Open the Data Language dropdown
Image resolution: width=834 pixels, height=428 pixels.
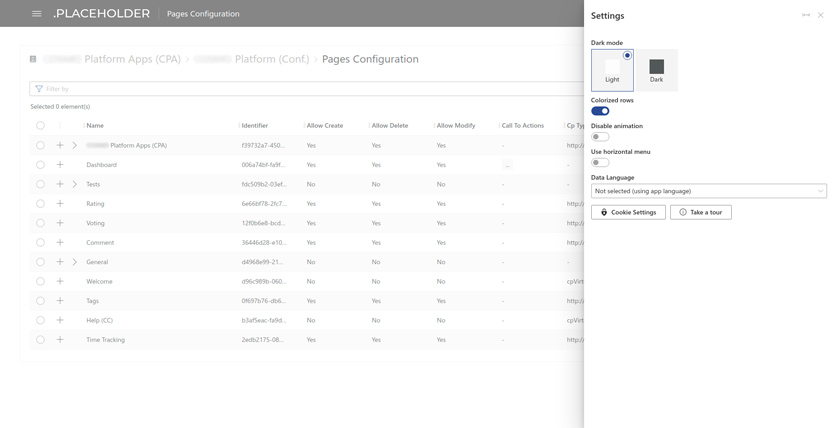coord(708,191)
